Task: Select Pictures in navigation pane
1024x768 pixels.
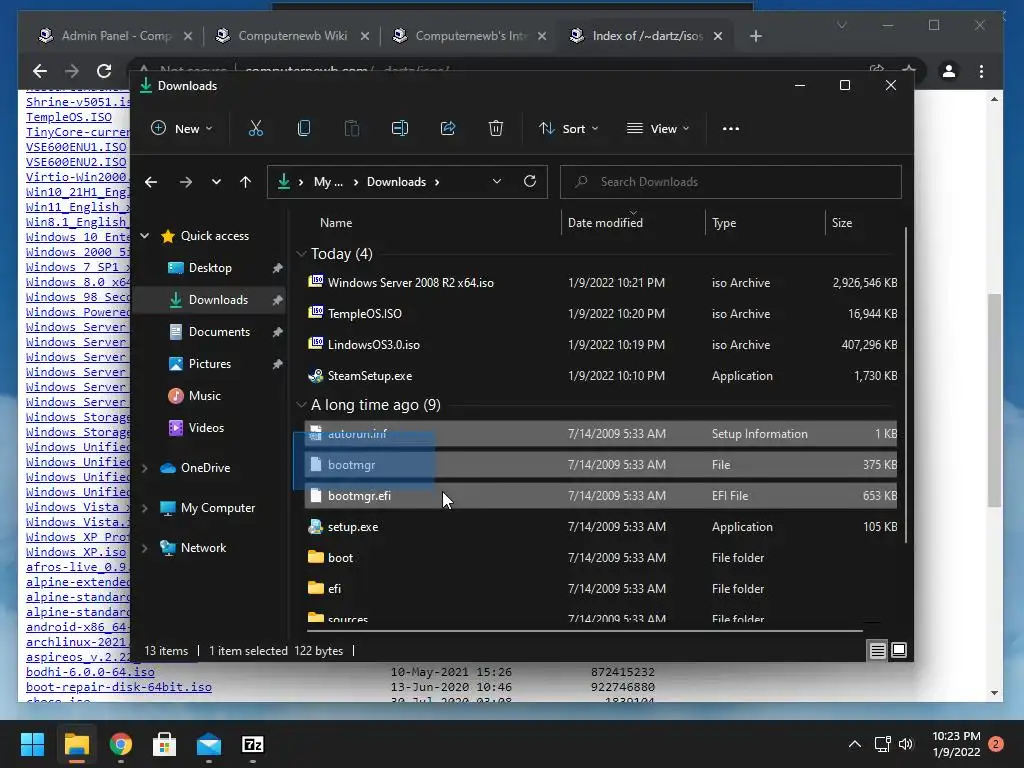Action: pyautogui.click(x=210, y=364)
